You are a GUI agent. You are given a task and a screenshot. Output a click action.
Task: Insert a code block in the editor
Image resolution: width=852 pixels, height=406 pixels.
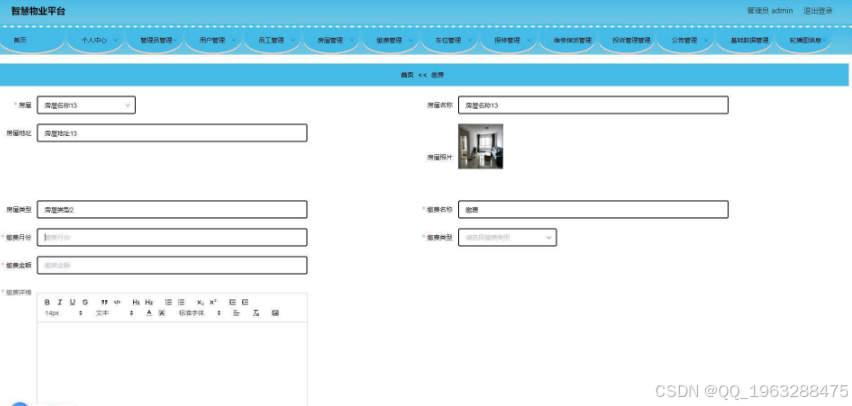click(x=117, y=302)
